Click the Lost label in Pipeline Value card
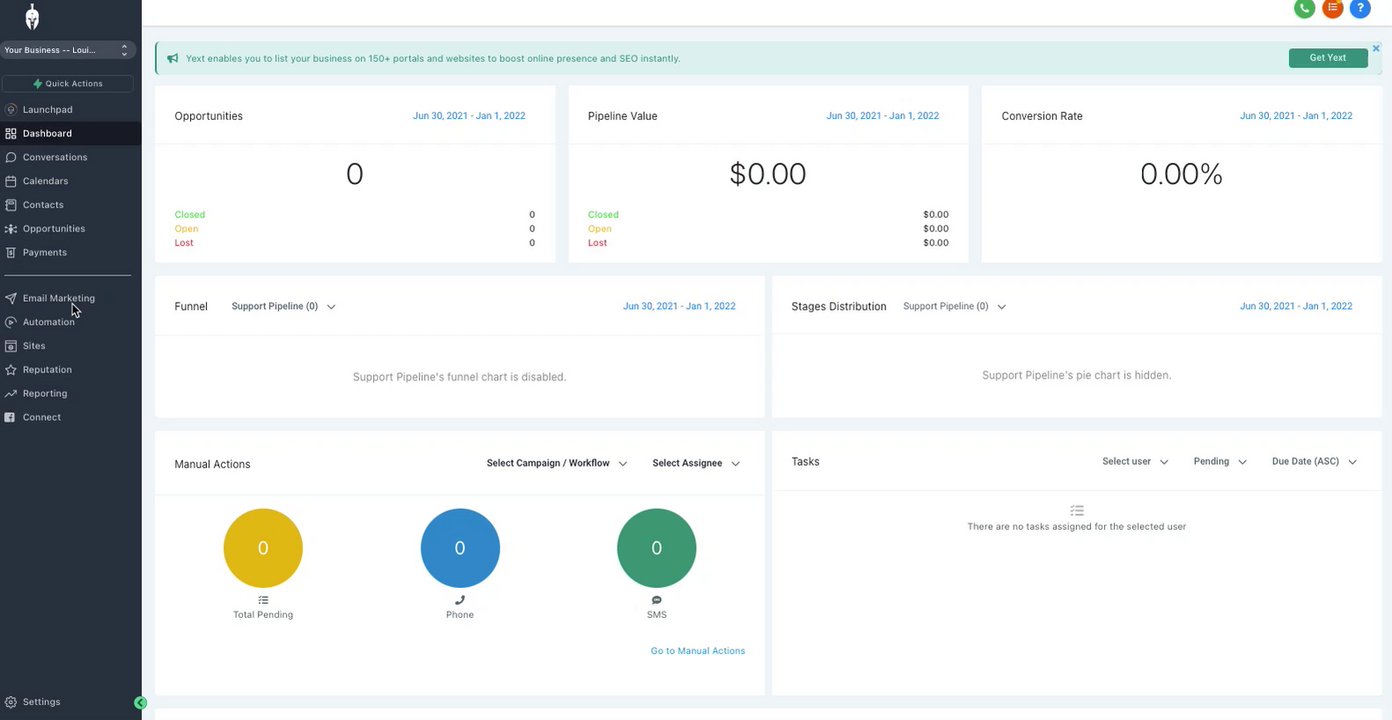This screenshot has width=1392, height=720. pyautogui.click(x=597, y=243)
